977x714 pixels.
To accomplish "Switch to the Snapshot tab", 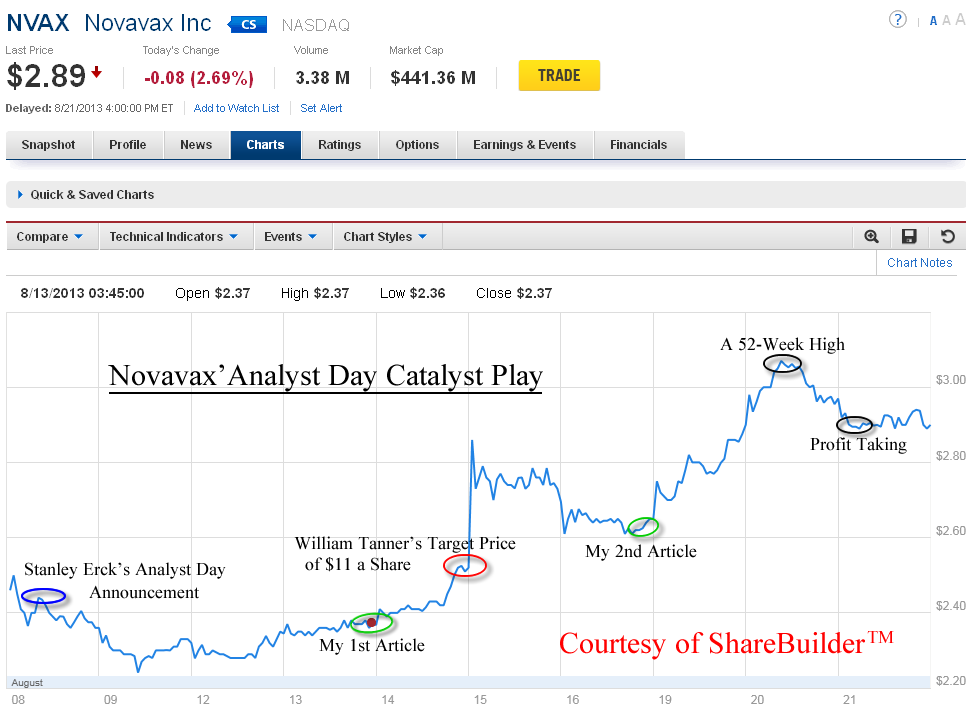I will pyautogui.click(x=49, y=145).
